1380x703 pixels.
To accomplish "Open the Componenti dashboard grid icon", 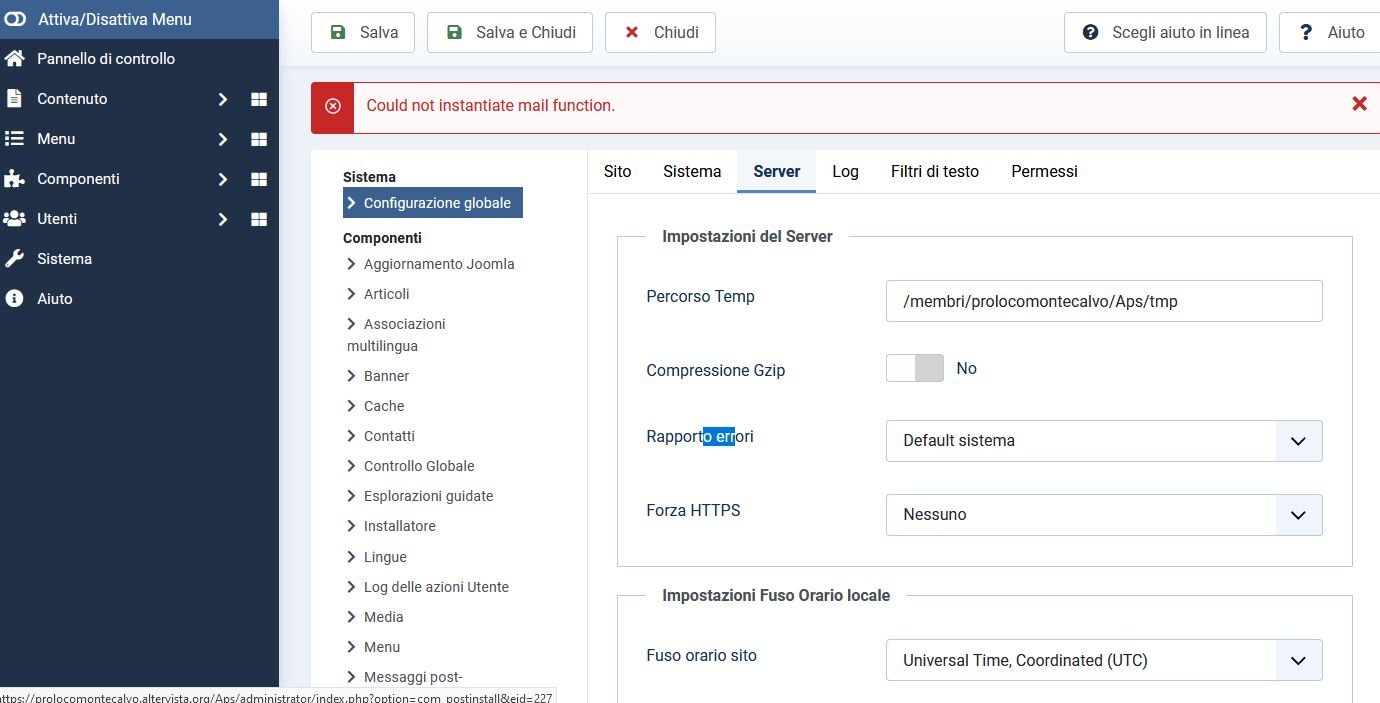I will point(259,179).
